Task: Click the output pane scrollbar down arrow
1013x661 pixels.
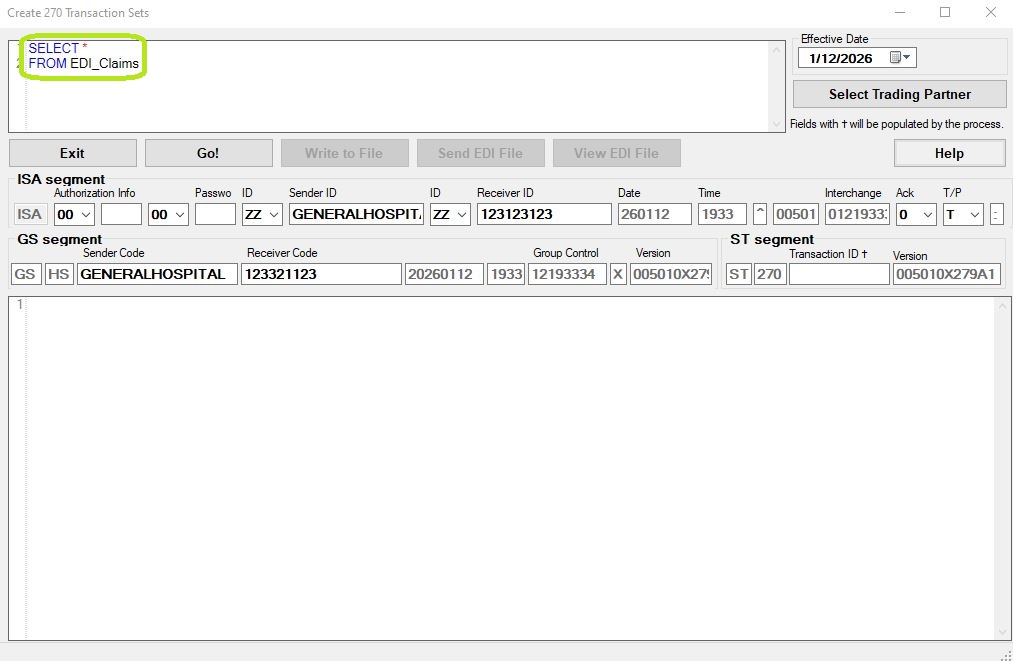Action: tap(1003, 632)
